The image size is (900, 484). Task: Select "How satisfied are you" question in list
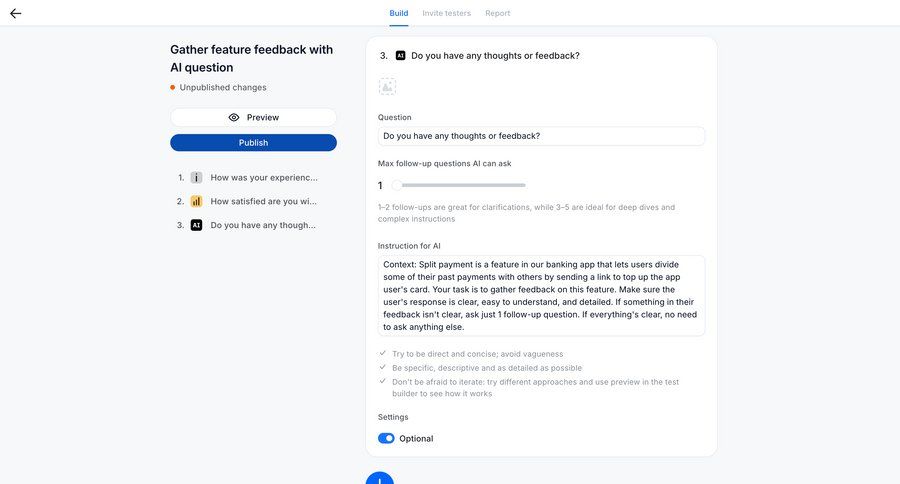pyautogui.click(x=263, y=201)
